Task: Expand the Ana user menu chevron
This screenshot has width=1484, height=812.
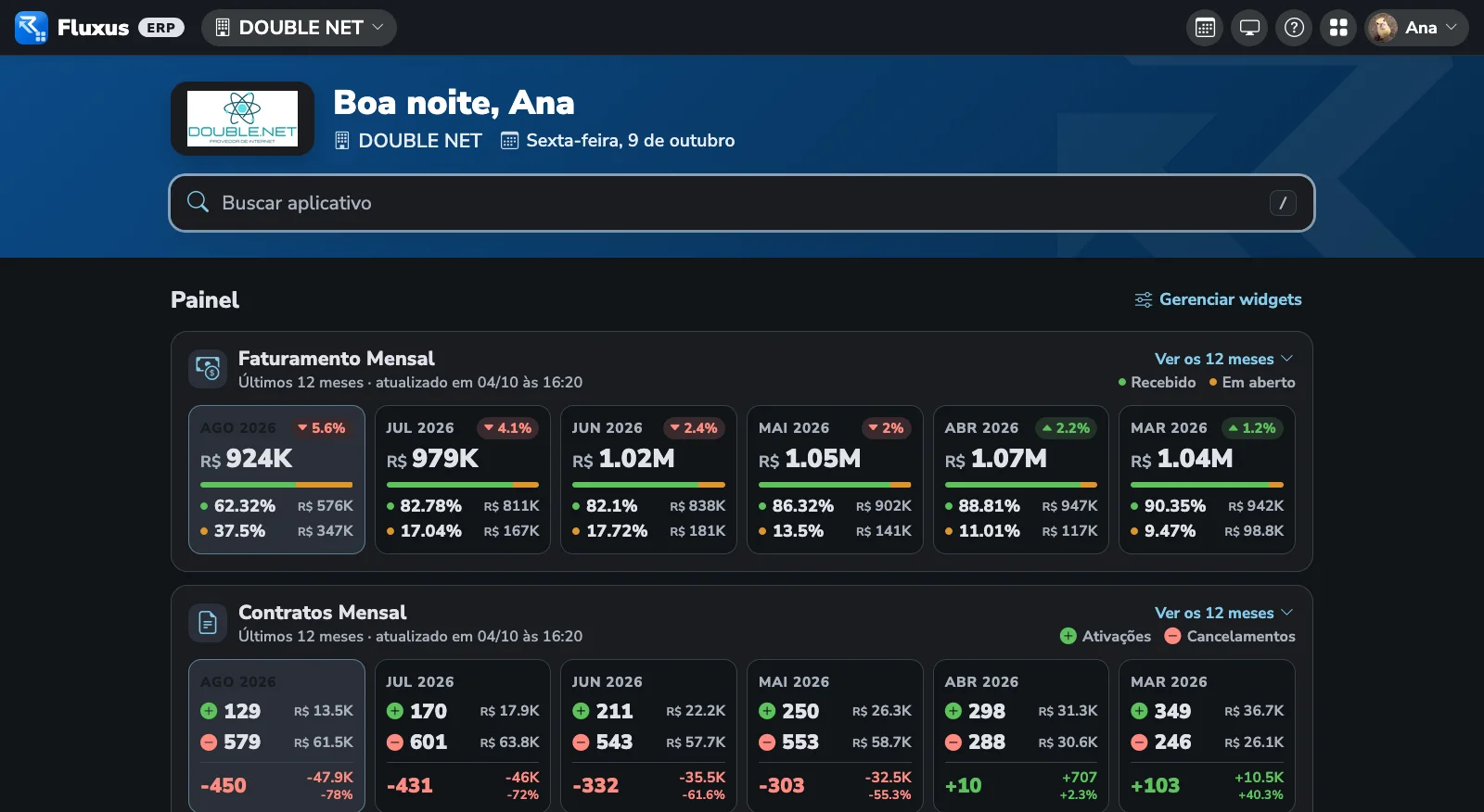Action: click(x=1452, y=28)
